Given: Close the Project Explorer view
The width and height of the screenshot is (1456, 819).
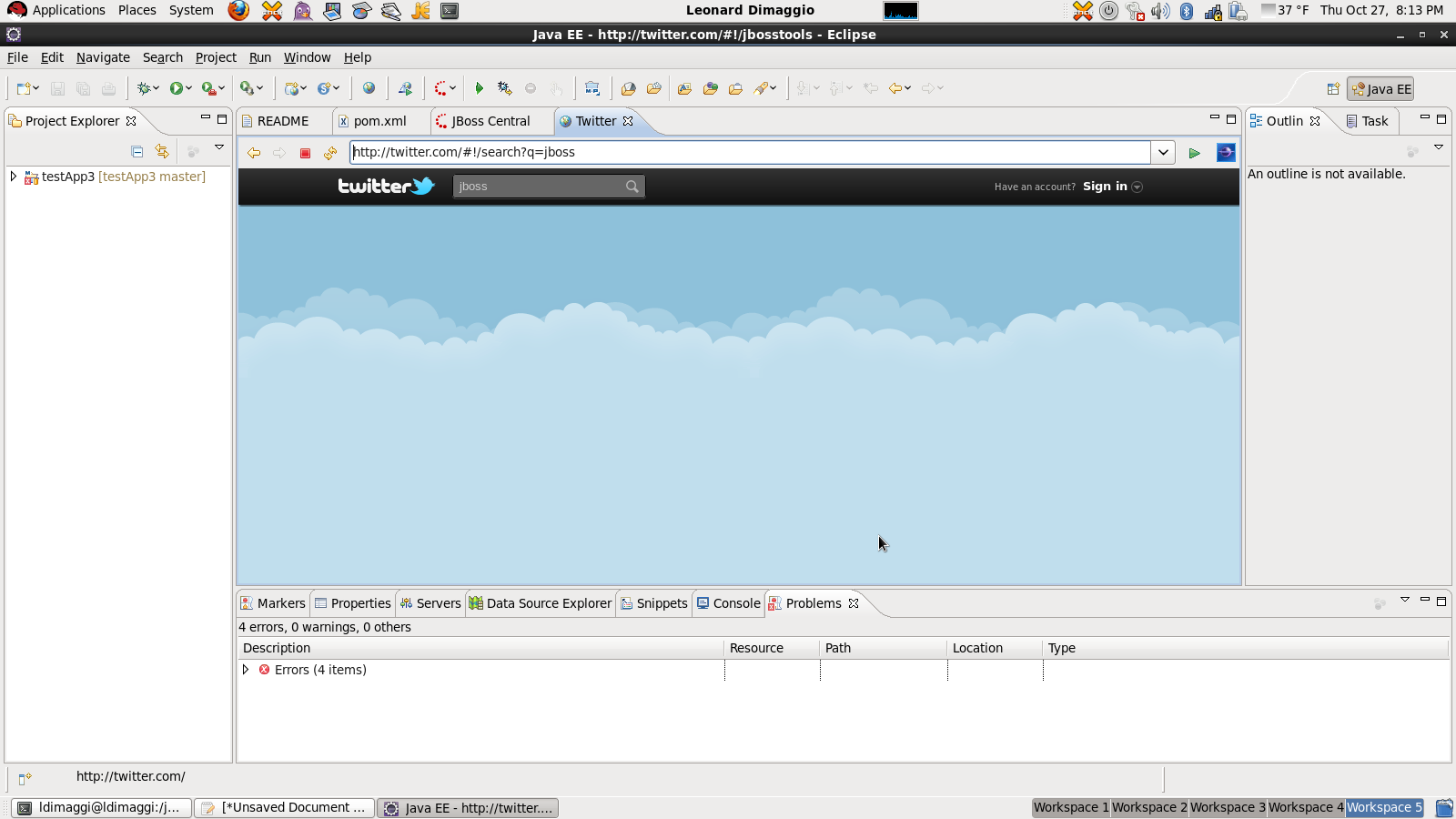Looking at the screenshot, I should click(131, 121).
